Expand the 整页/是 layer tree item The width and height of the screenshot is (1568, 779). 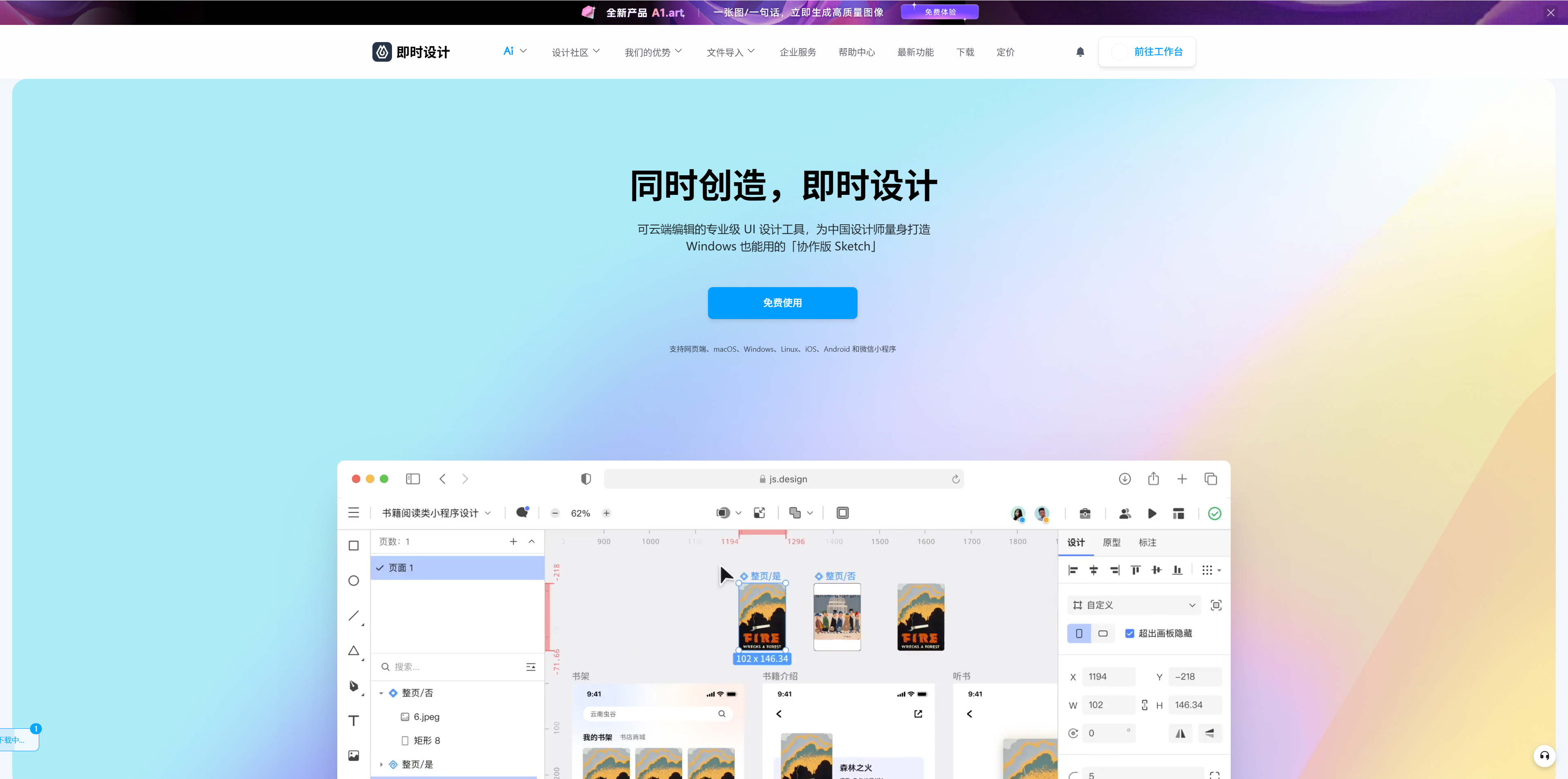pyautogui.click(x=382, y=764)
